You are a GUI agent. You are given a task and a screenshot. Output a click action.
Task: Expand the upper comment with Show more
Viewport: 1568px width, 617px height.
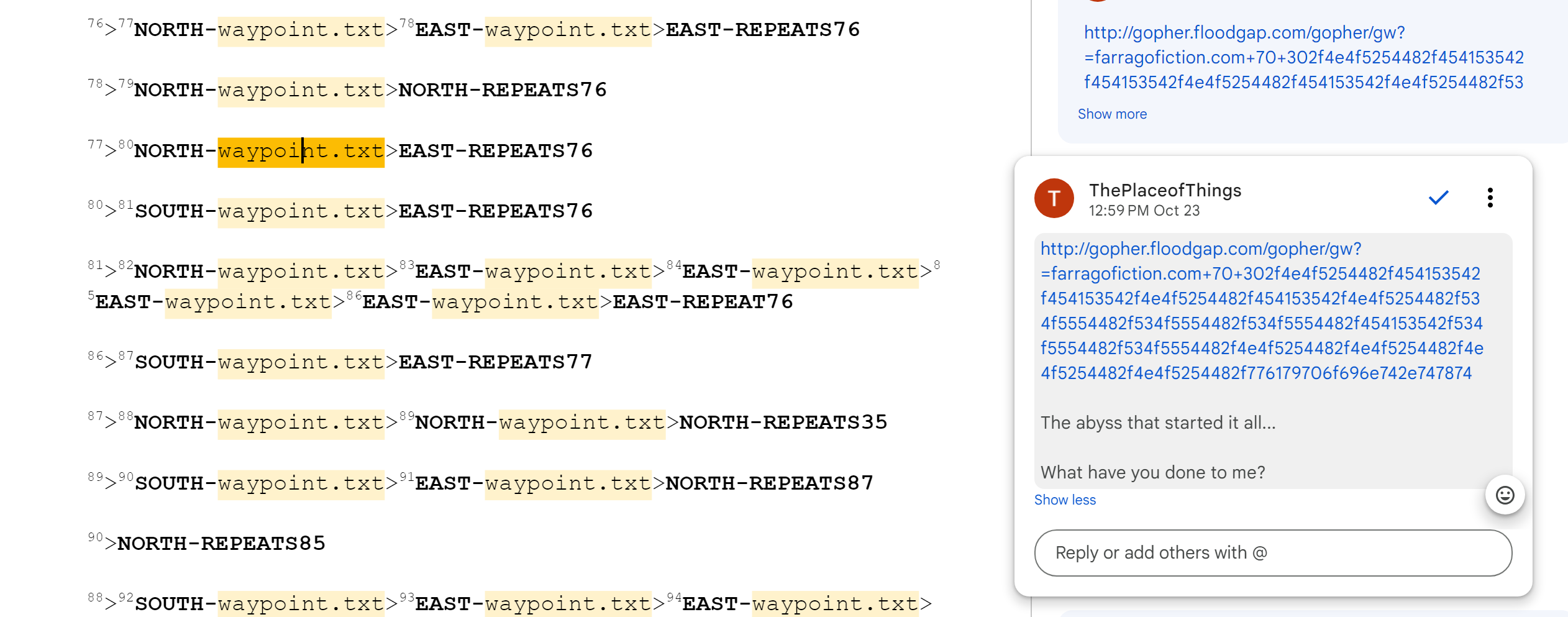pos(1112,114)
